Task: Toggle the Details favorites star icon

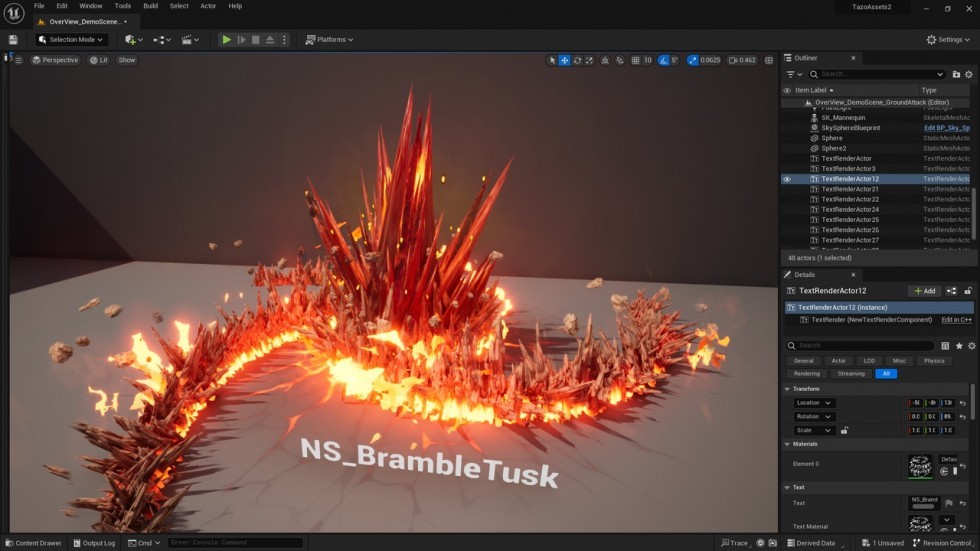Action: [959, 345]
